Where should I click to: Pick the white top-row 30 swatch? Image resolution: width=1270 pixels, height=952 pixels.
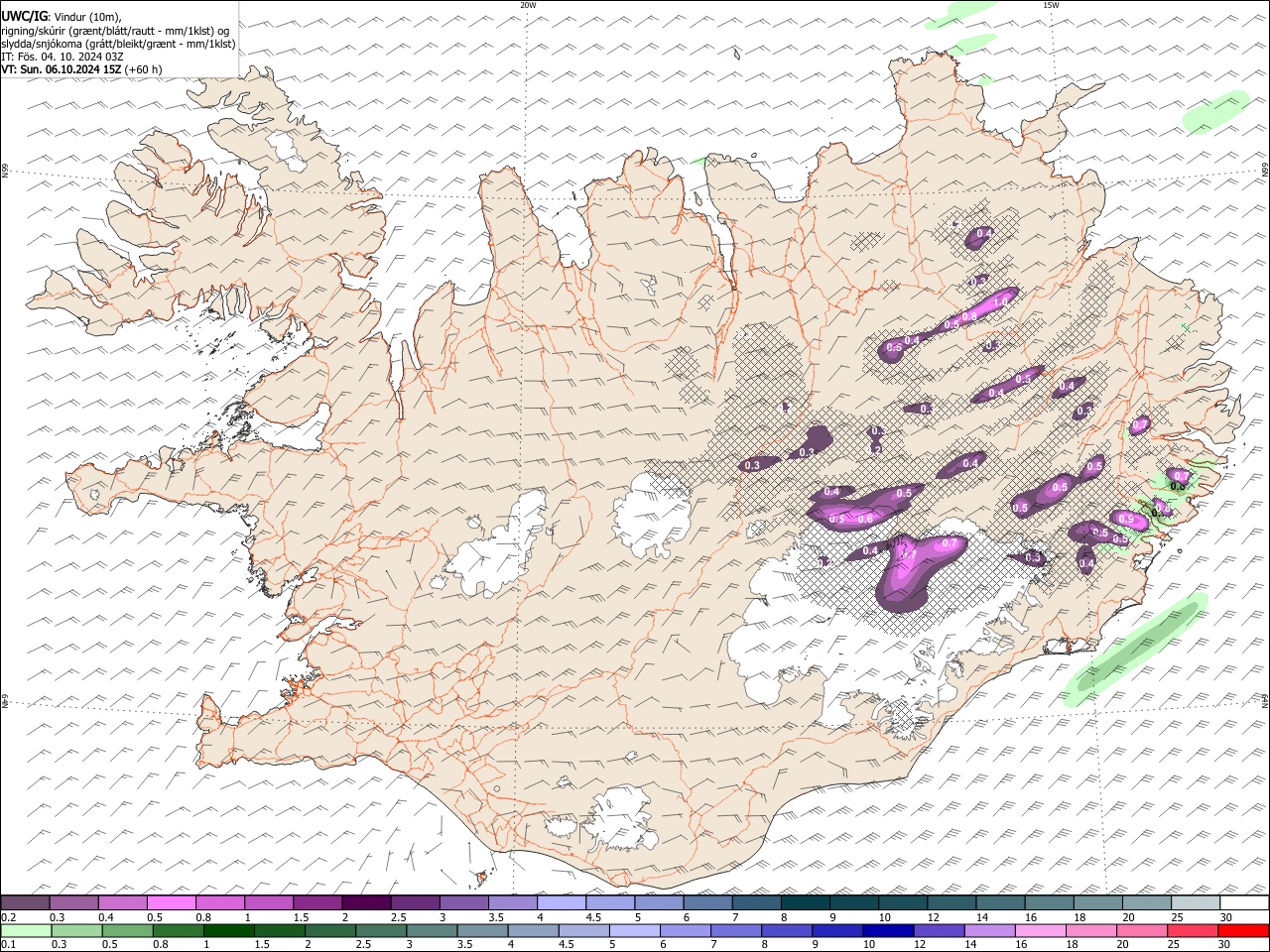(x=1243, y=902)
